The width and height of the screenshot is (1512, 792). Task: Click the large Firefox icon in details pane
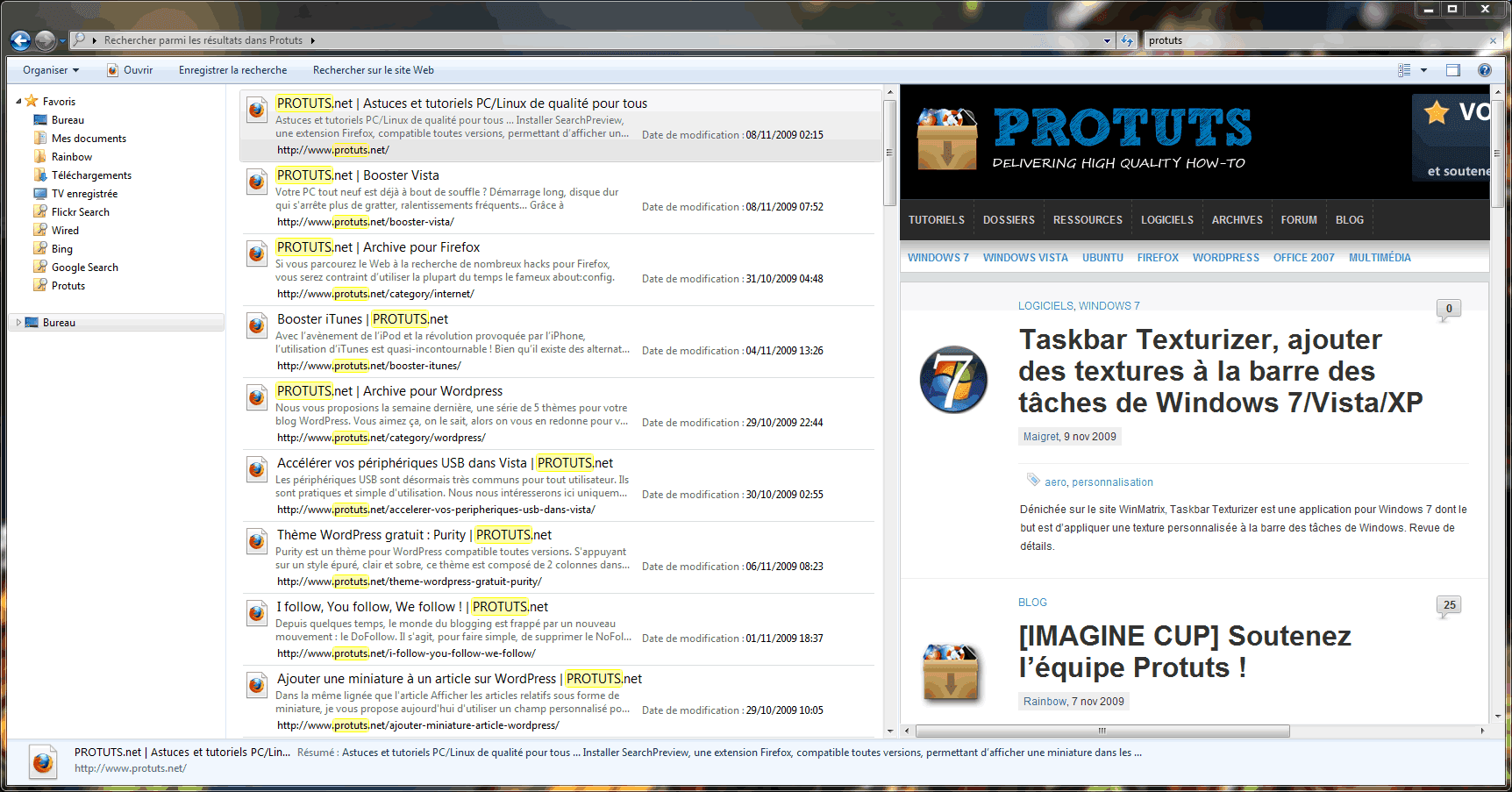coord(42,762)
